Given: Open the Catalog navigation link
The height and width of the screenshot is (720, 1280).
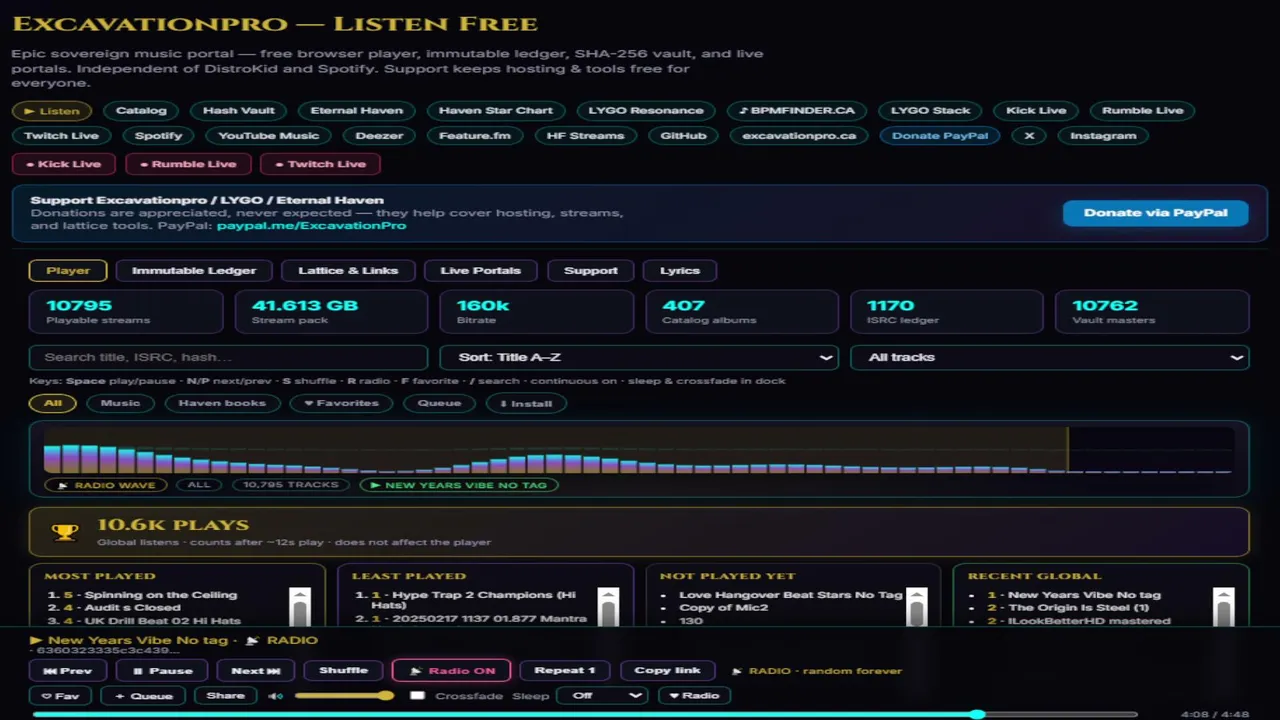Looking at the screenshot, I should tap(141, 111).
